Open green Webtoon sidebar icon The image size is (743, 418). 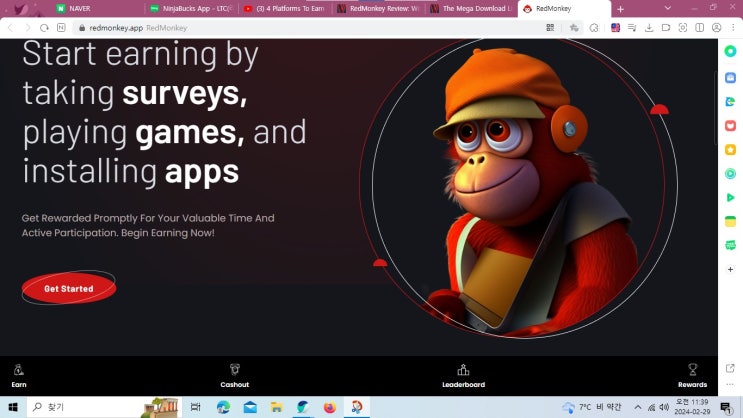tap(730, 245)
